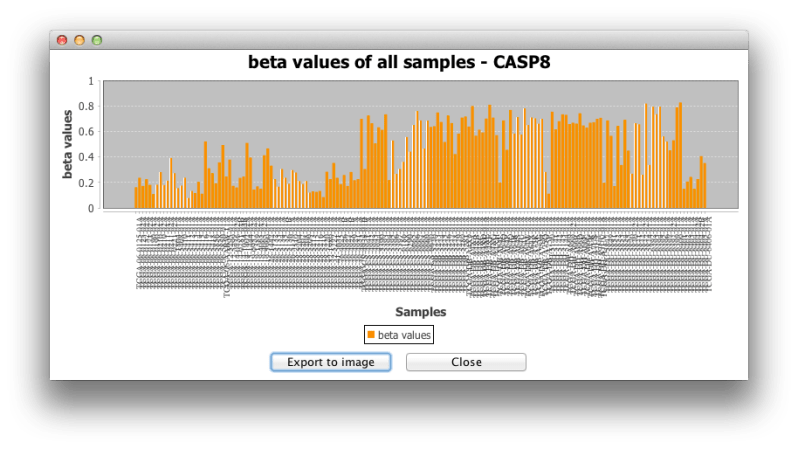Click the 0.2 tick label on y-axis

pos(86,183)
